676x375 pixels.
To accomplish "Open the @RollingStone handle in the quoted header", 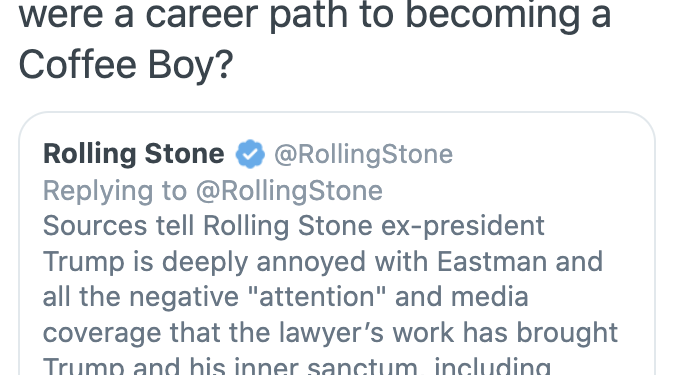I will click(363, 154).
